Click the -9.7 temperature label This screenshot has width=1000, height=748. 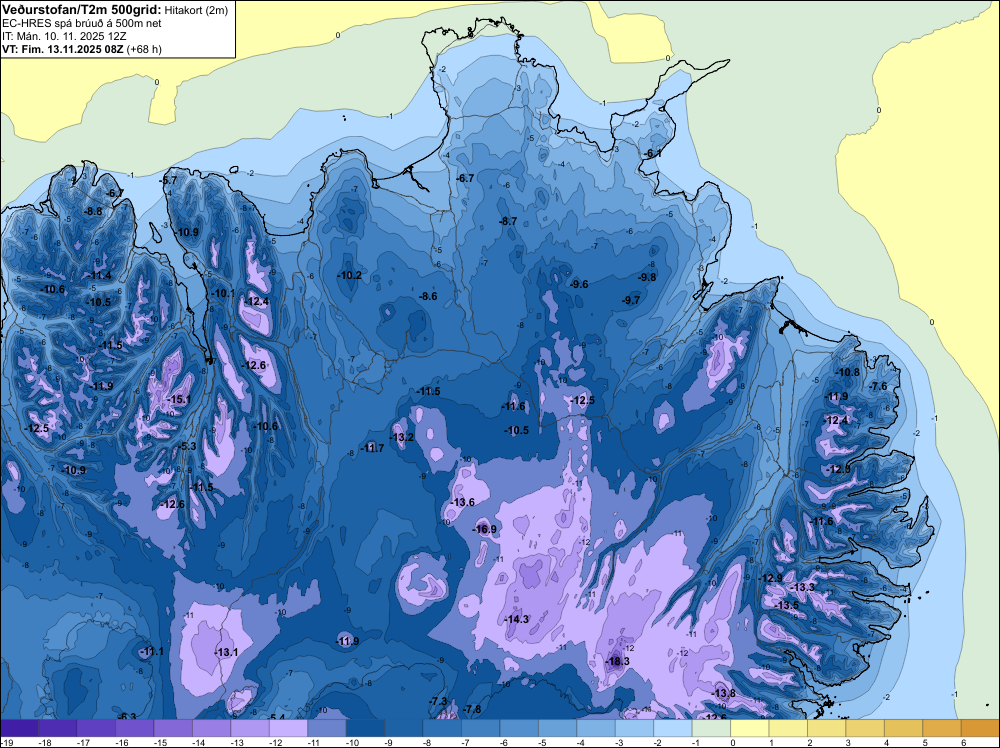(631, 300)
